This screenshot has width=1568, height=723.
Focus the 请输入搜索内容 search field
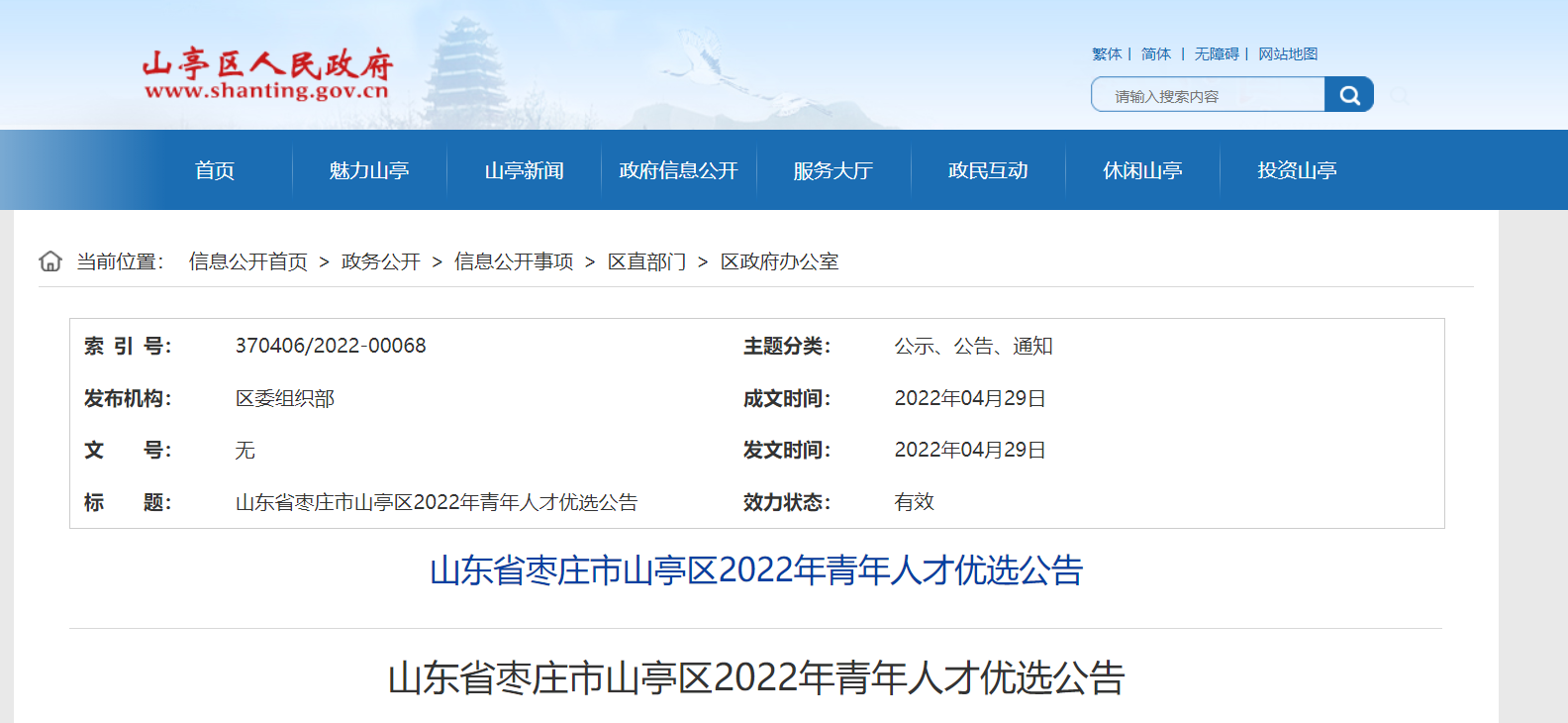(x=1208, y=95)
